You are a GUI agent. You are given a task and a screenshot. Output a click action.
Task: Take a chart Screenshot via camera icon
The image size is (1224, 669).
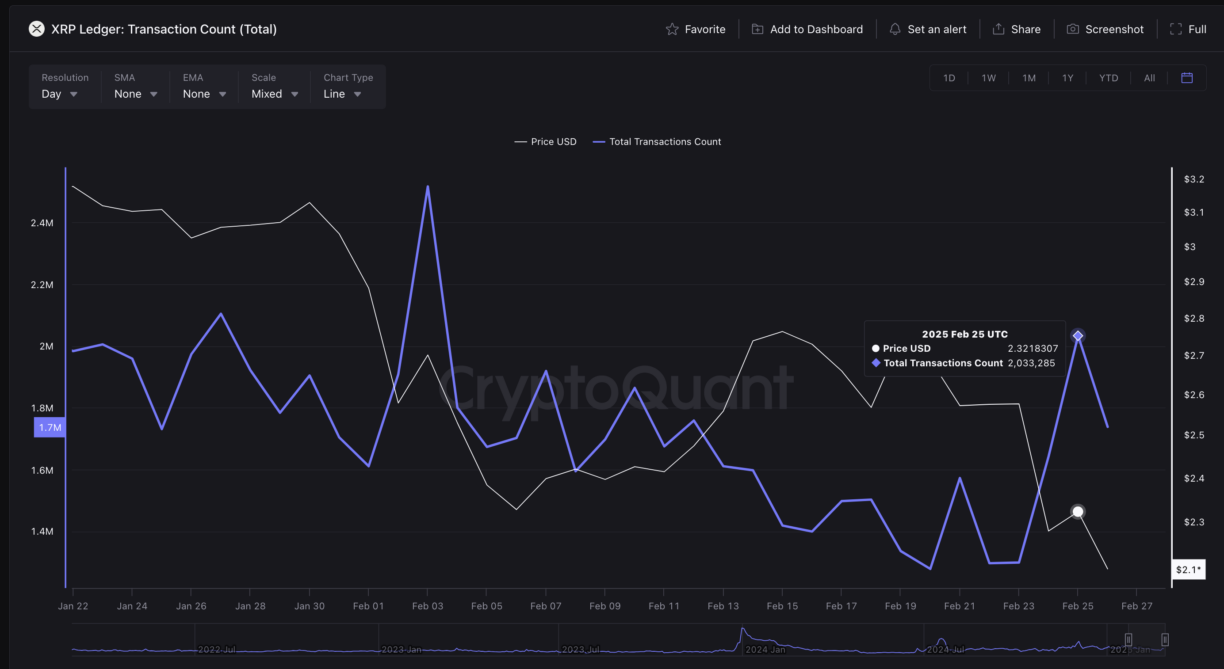[1072, 29]
